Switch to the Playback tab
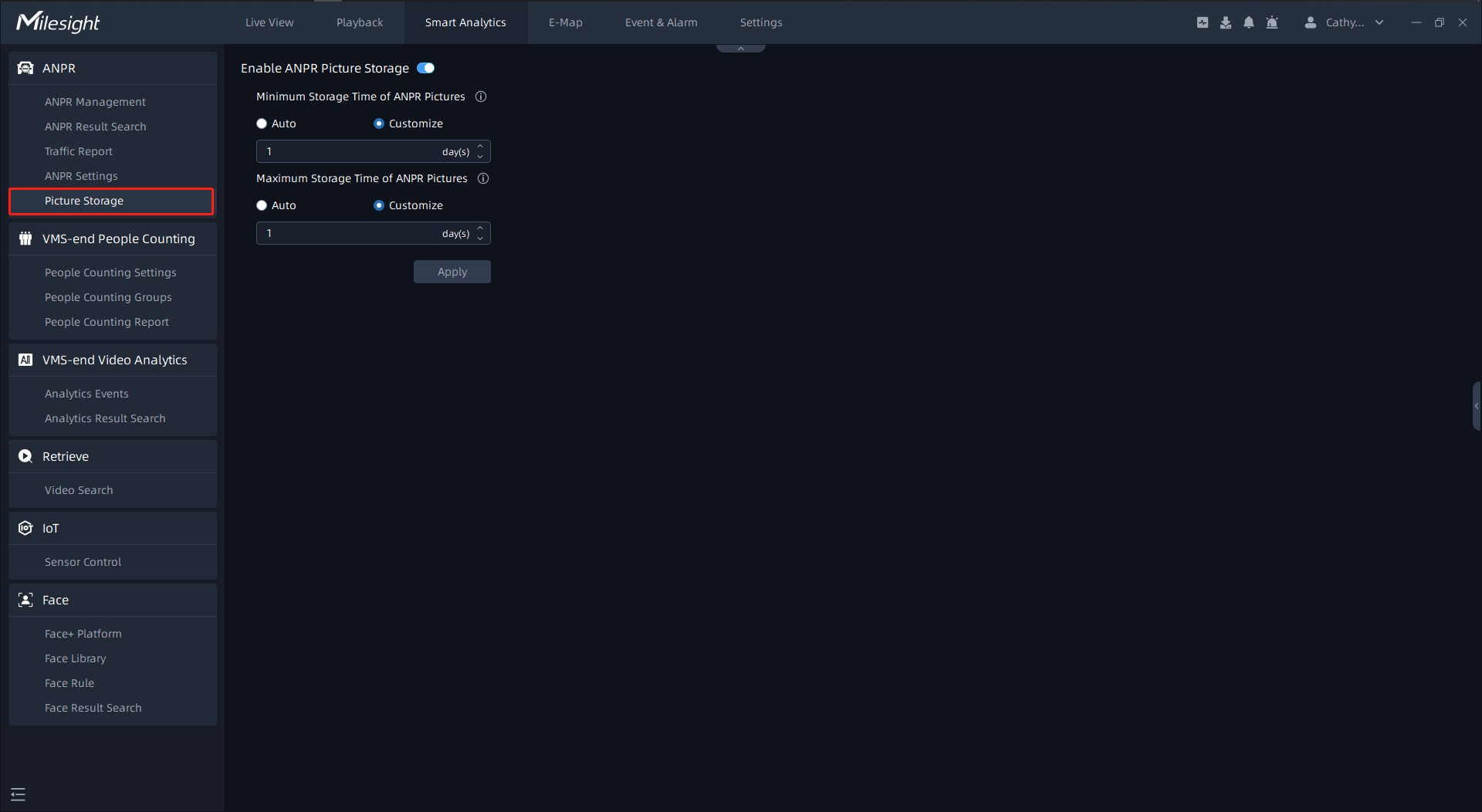 click(x=360, y=22)
